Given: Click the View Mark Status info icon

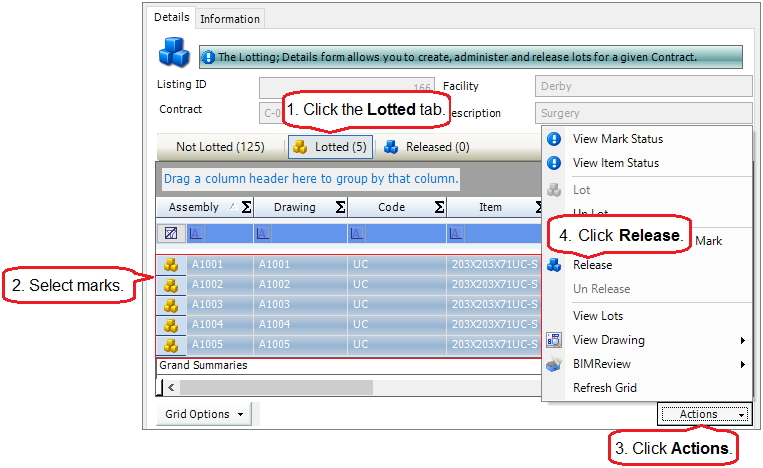Looking at the screenshot, I should (554, 139).
